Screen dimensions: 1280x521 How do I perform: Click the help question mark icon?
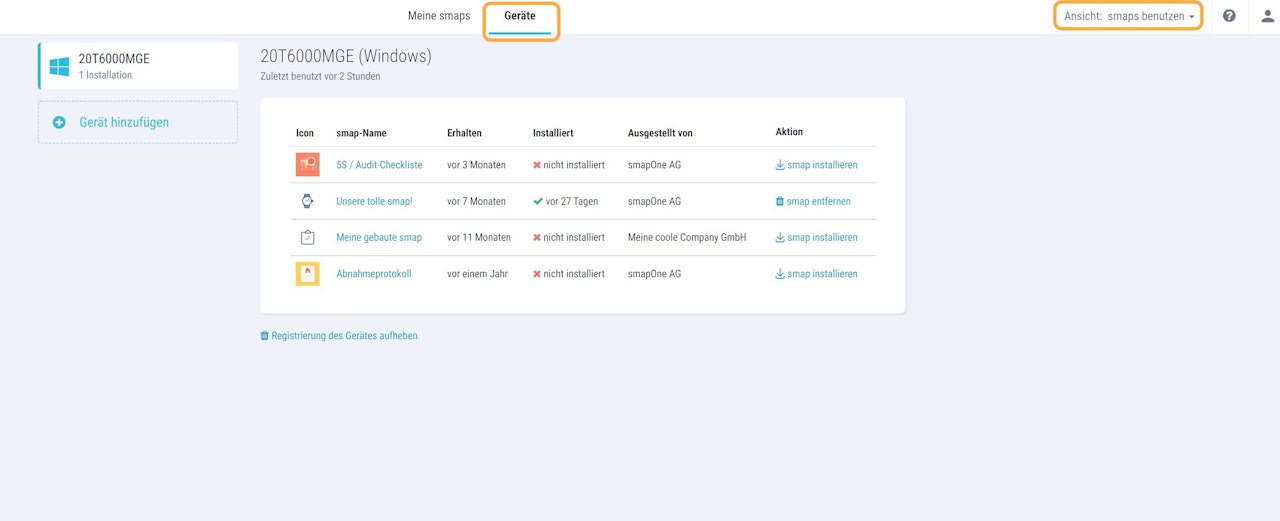(x=1229, y=16)
